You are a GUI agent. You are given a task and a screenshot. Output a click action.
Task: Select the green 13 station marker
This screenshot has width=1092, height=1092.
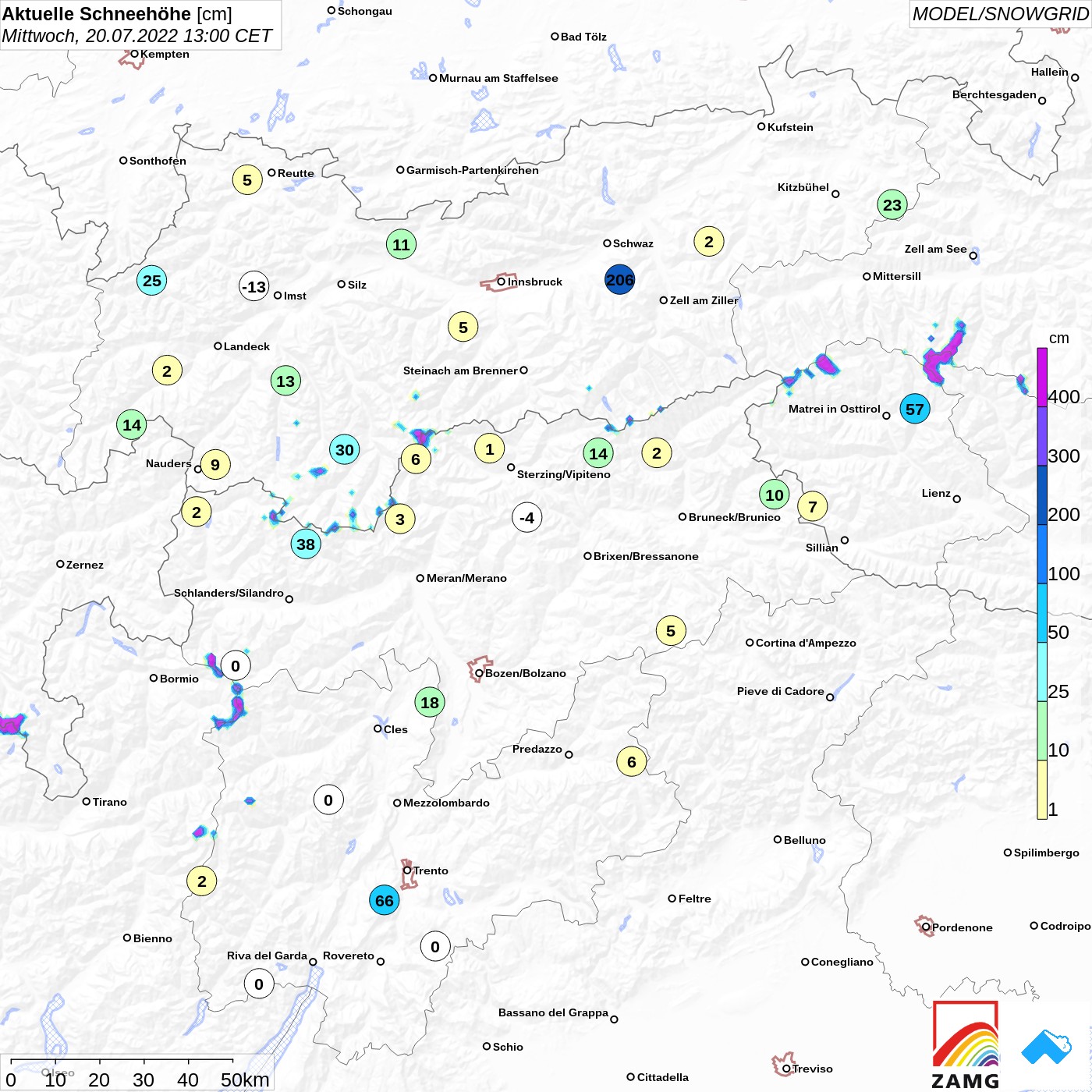point(285,381)
